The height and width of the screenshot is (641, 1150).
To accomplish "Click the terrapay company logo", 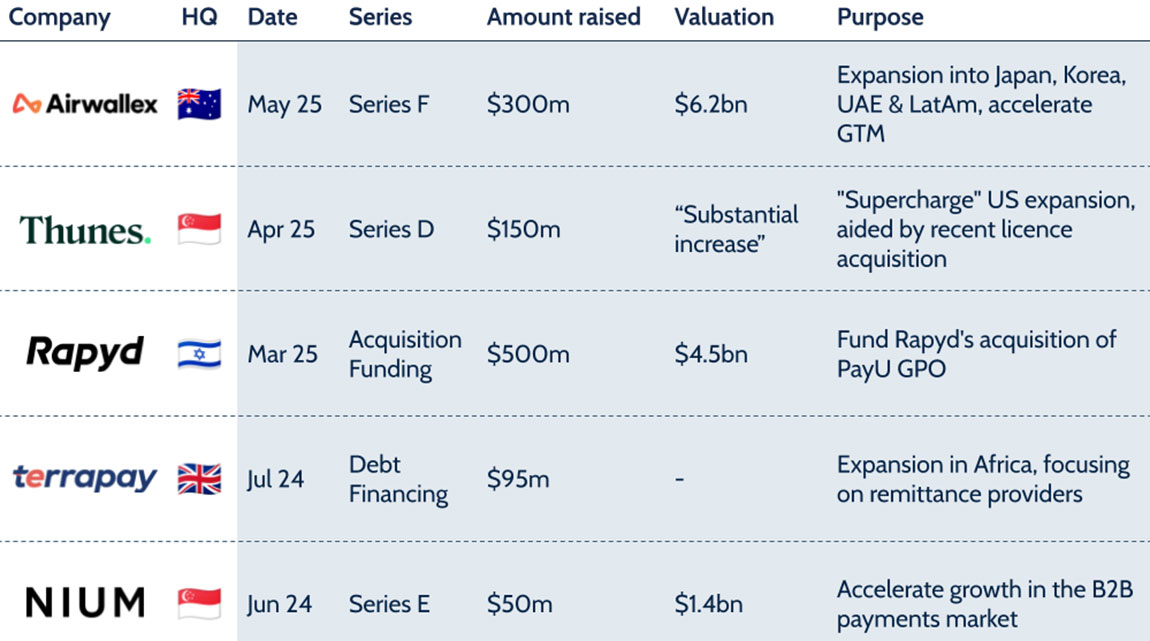I will coord(85,478).
